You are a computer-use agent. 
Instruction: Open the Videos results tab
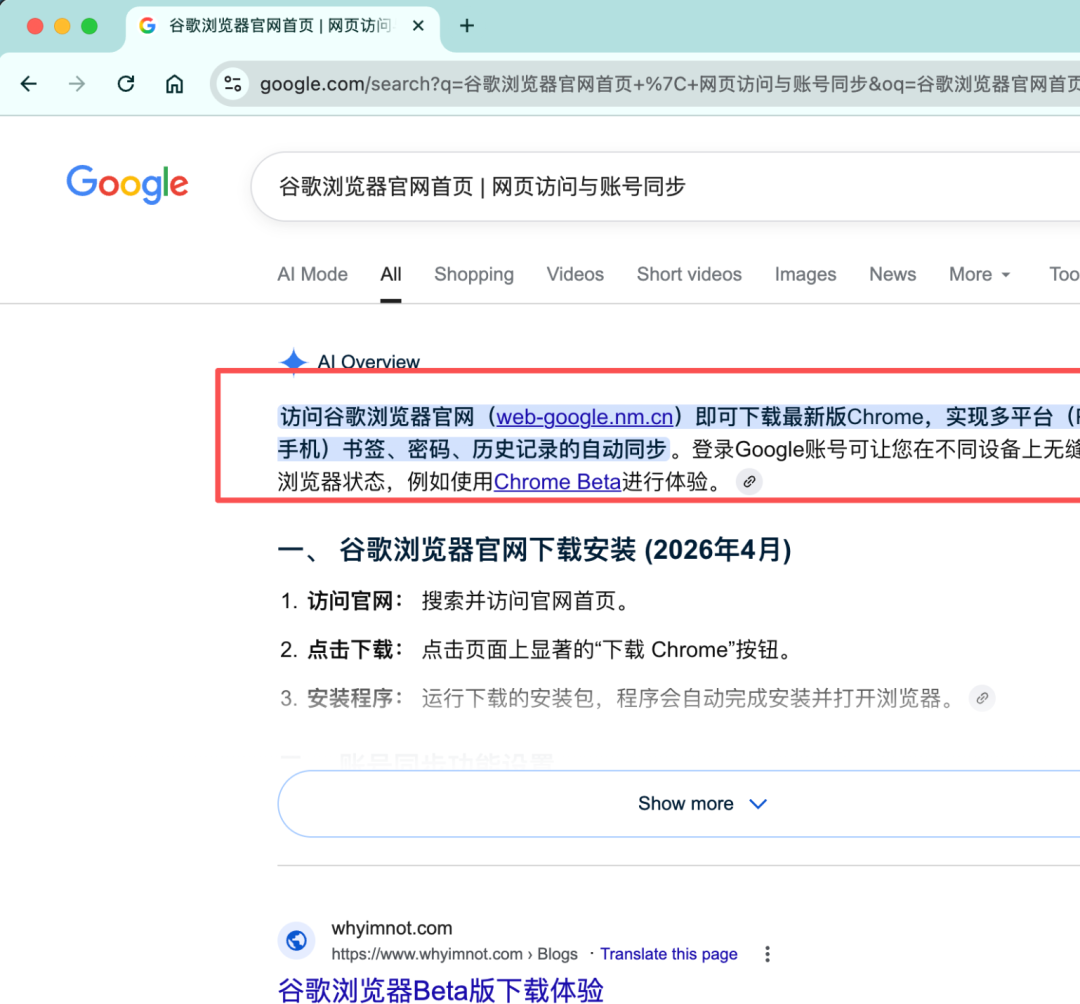point(575,274)
